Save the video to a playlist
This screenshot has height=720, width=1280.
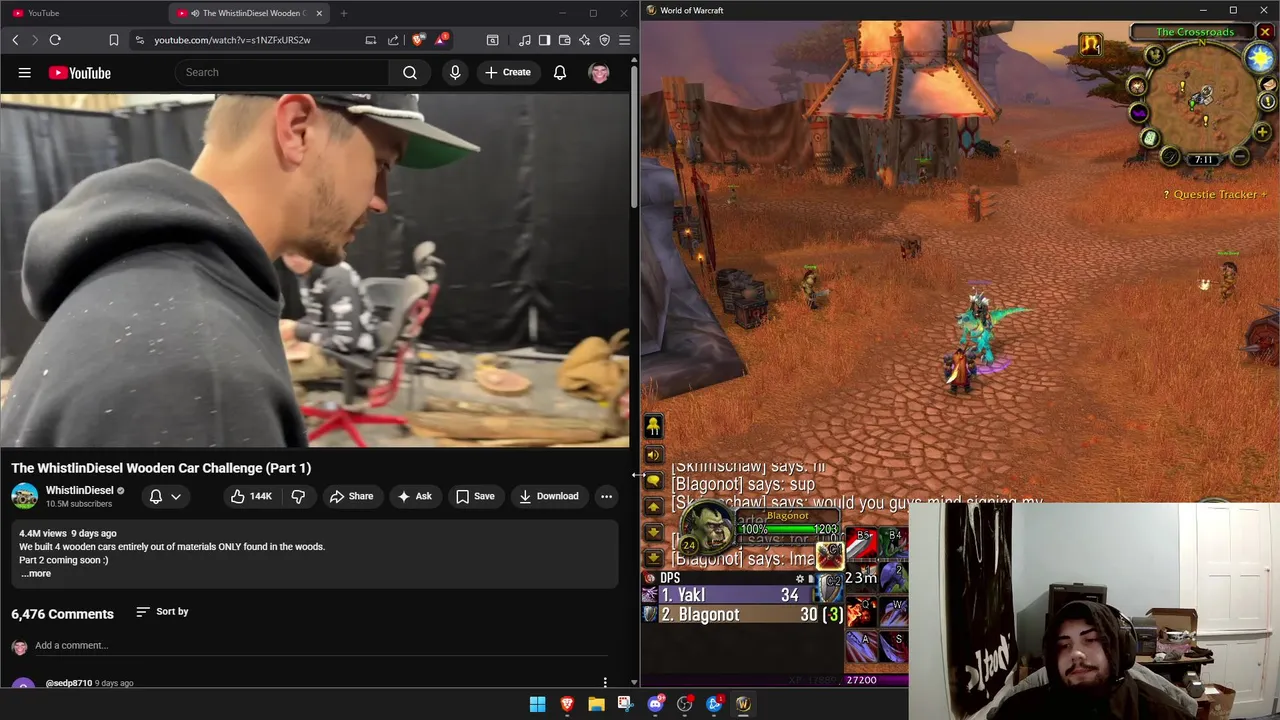(475, 496)
